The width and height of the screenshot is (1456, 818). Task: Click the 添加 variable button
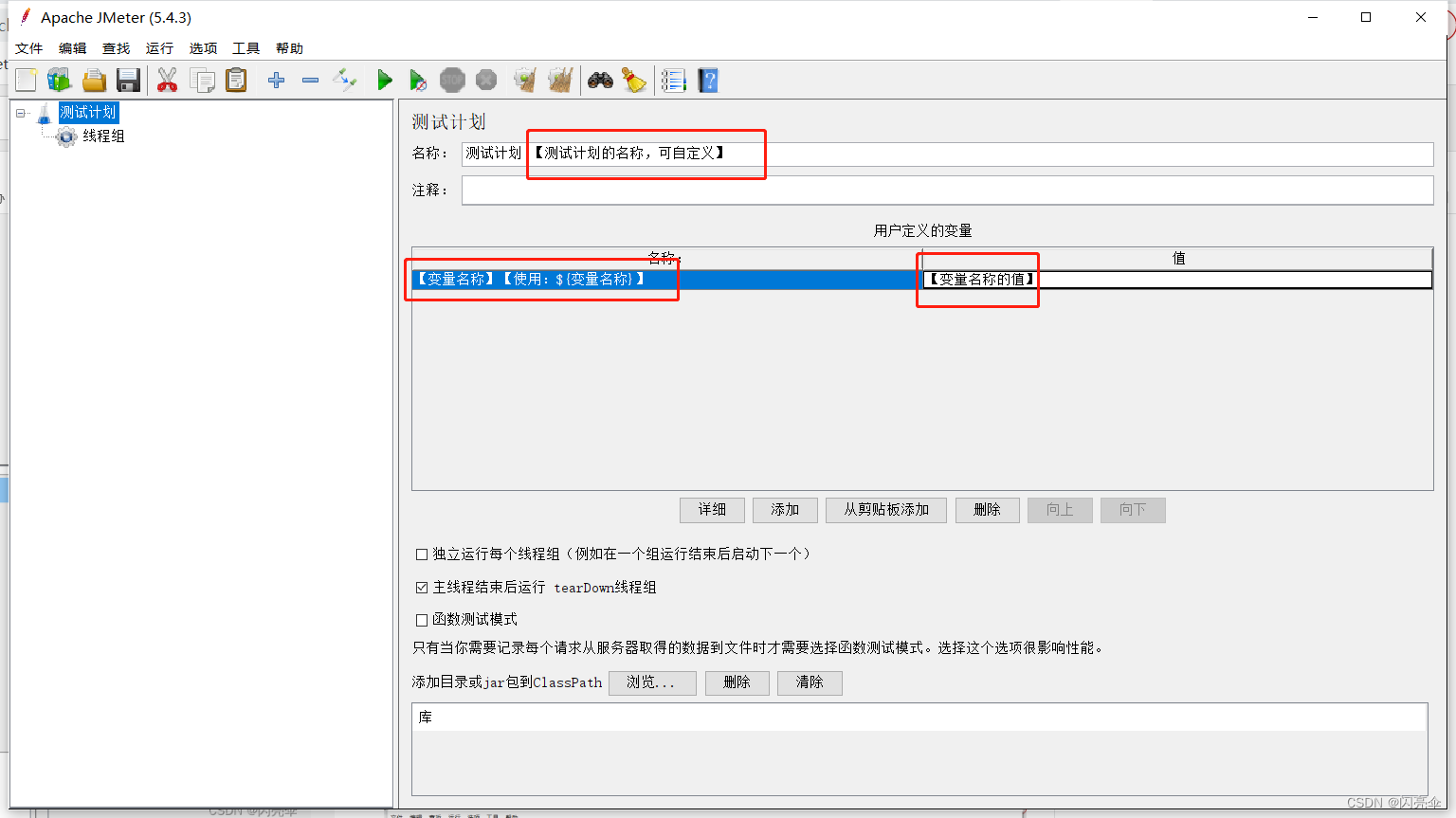coord(785,510)
